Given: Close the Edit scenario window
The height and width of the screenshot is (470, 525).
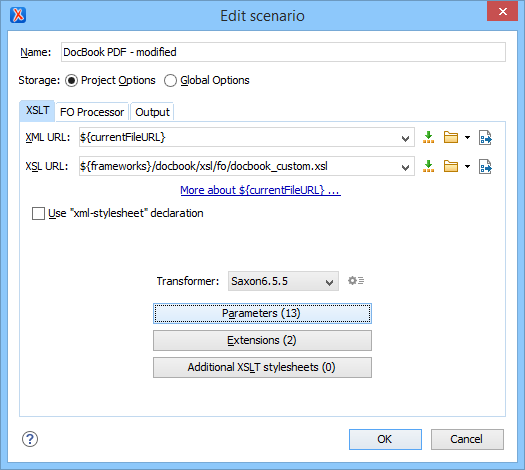Looking at the screenshot, I should pos(502,12).
